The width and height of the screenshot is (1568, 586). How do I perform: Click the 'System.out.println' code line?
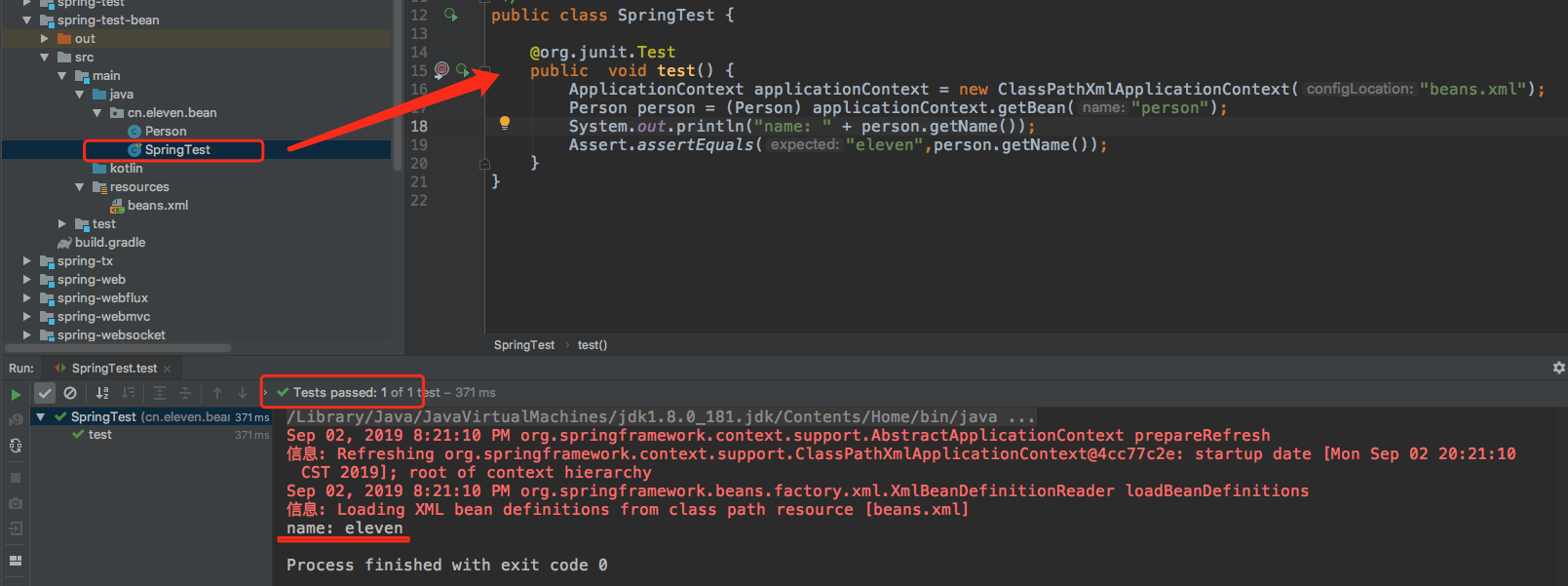pyautogui.click(x=802, y=126)
